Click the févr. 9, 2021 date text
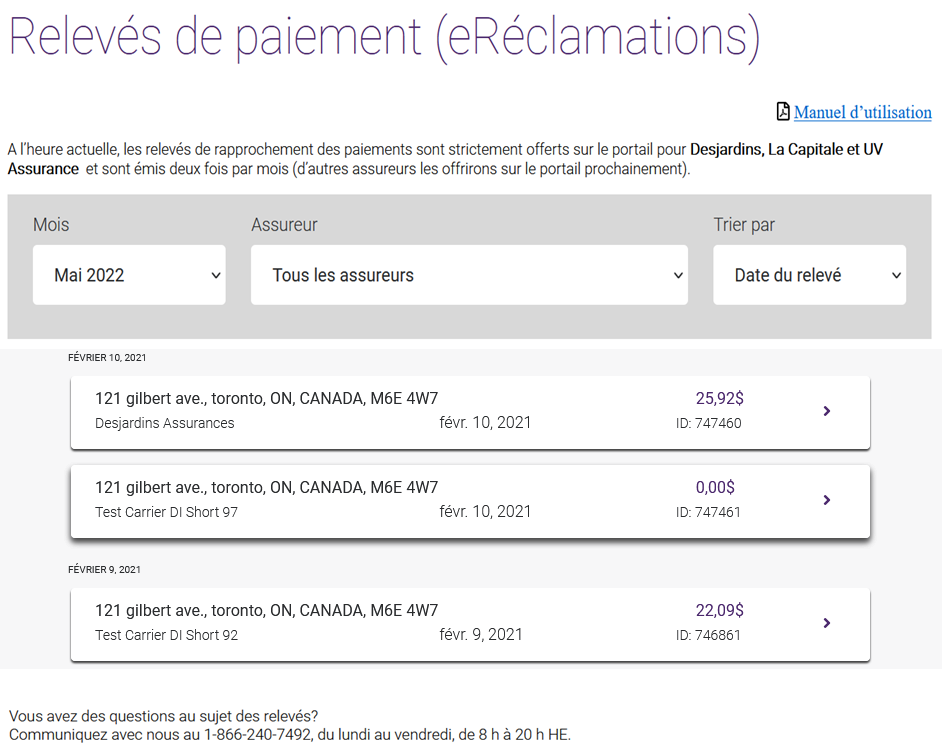 [481, 634]
